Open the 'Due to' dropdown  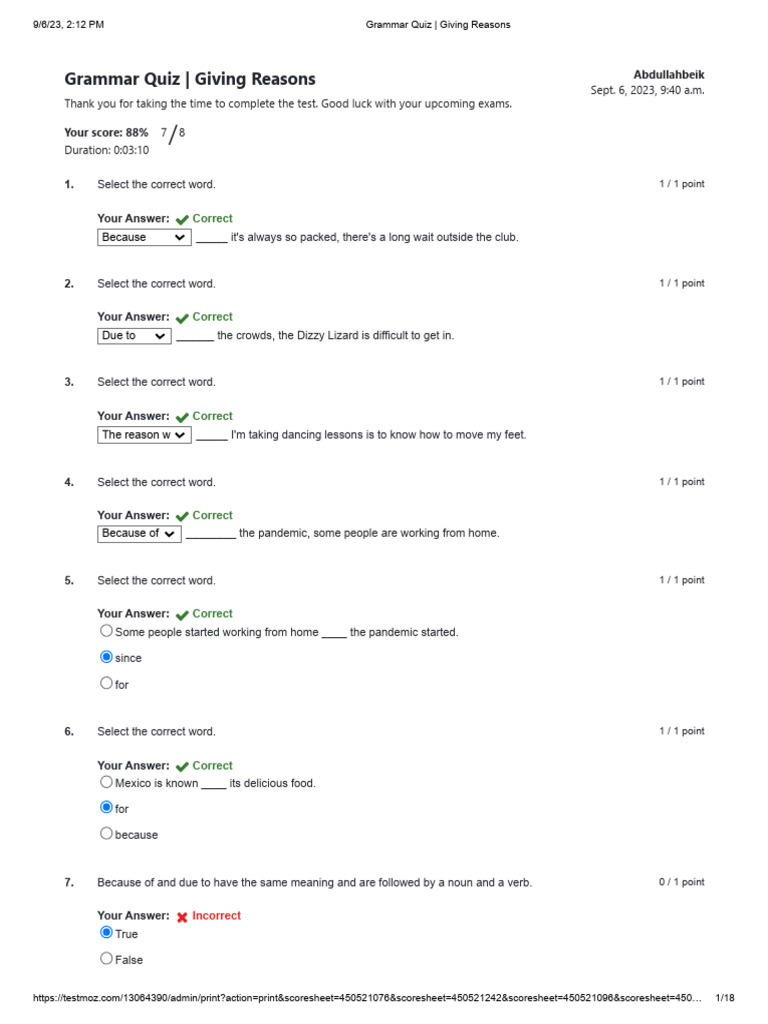click(x=134, y=336)
